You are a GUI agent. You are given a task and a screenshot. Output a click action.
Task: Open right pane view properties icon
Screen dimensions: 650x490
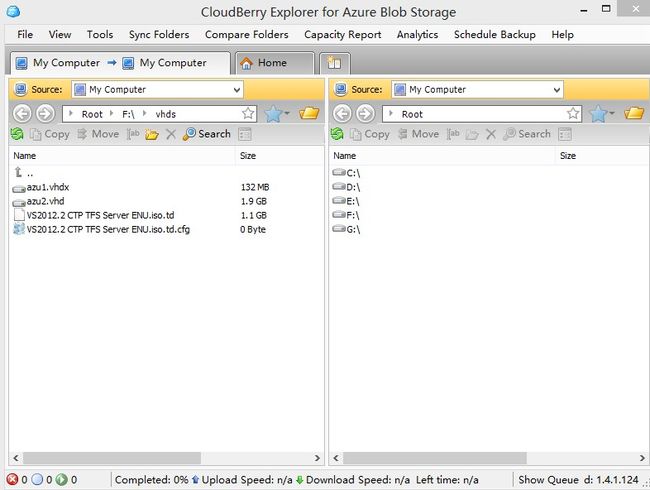coord(565,134)
